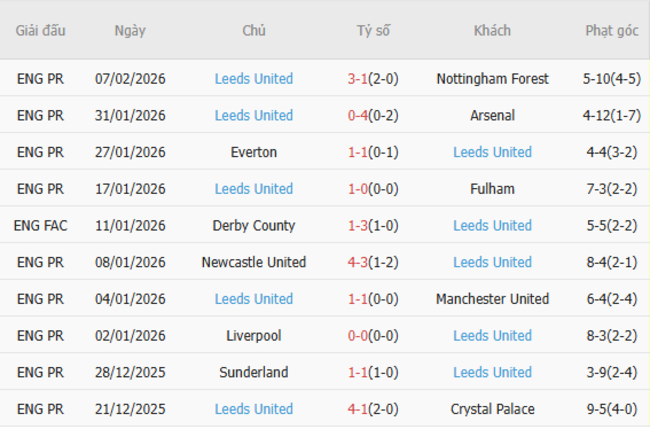Open the 1-3 Derby County match score
This screenshot has width=650, height=437.
tap(357, 225)
